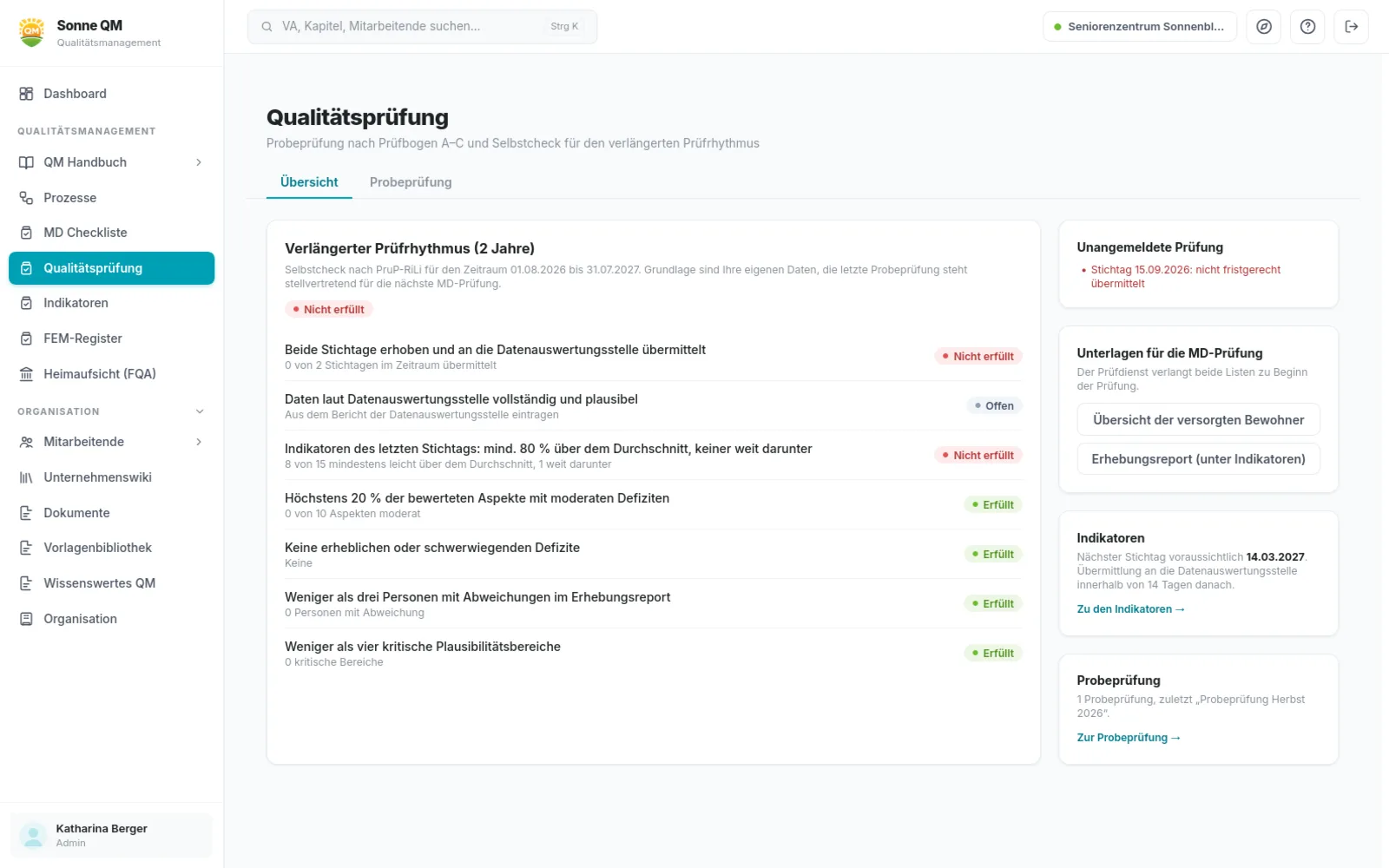The height and width of the screenshot is (868, 1389).
Task: Click the Prozesse workflow icon
Action: coord(26,198)
